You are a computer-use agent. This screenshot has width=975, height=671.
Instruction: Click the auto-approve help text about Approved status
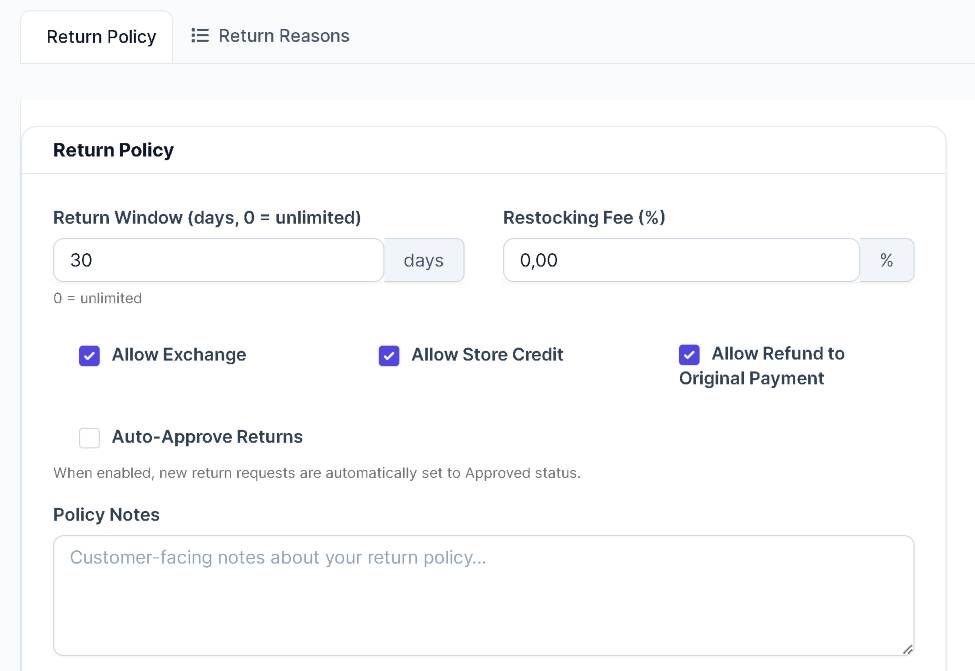tap(317, 473)
